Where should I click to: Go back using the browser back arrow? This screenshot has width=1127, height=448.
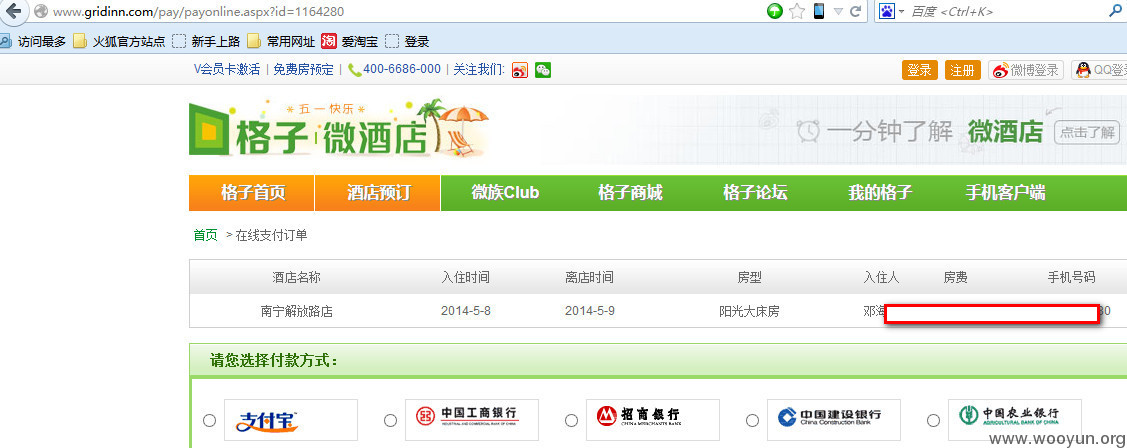click(14, 11)
